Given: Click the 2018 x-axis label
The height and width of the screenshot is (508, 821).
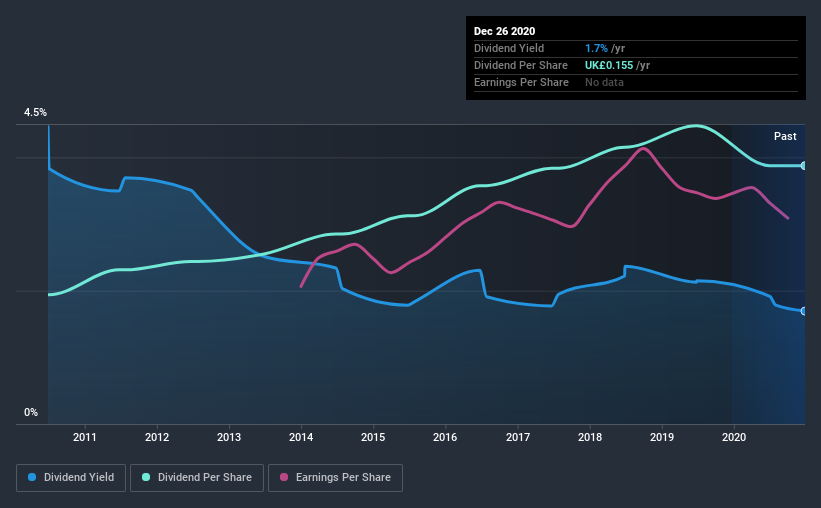Looking at the screenshot, I should pyautogui.click(x=590, y=437).
